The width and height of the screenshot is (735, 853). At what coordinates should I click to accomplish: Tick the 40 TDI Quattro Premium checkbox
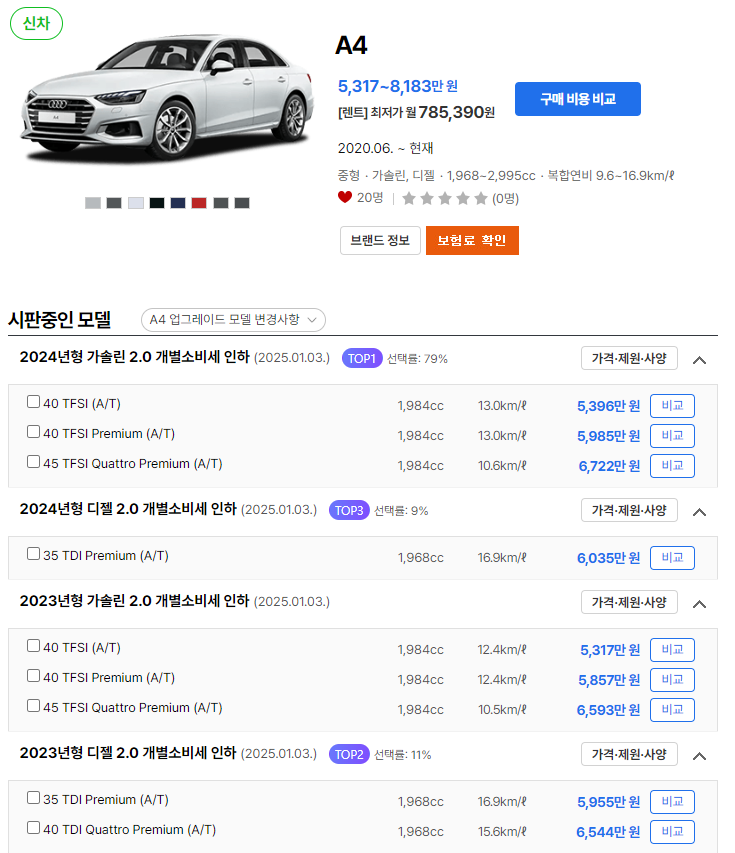33,827
